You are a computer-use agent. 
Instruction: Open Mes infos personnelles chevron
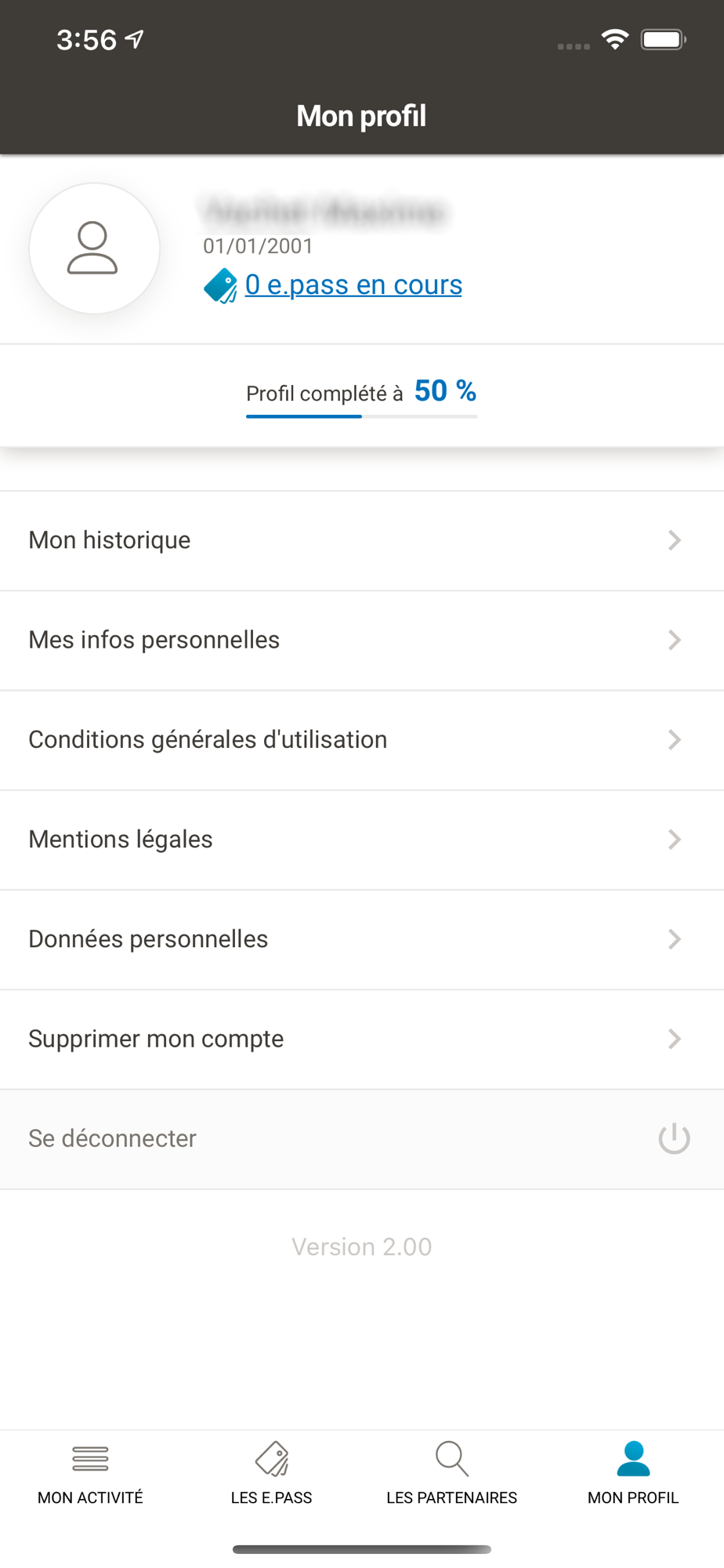click(674, 640)
